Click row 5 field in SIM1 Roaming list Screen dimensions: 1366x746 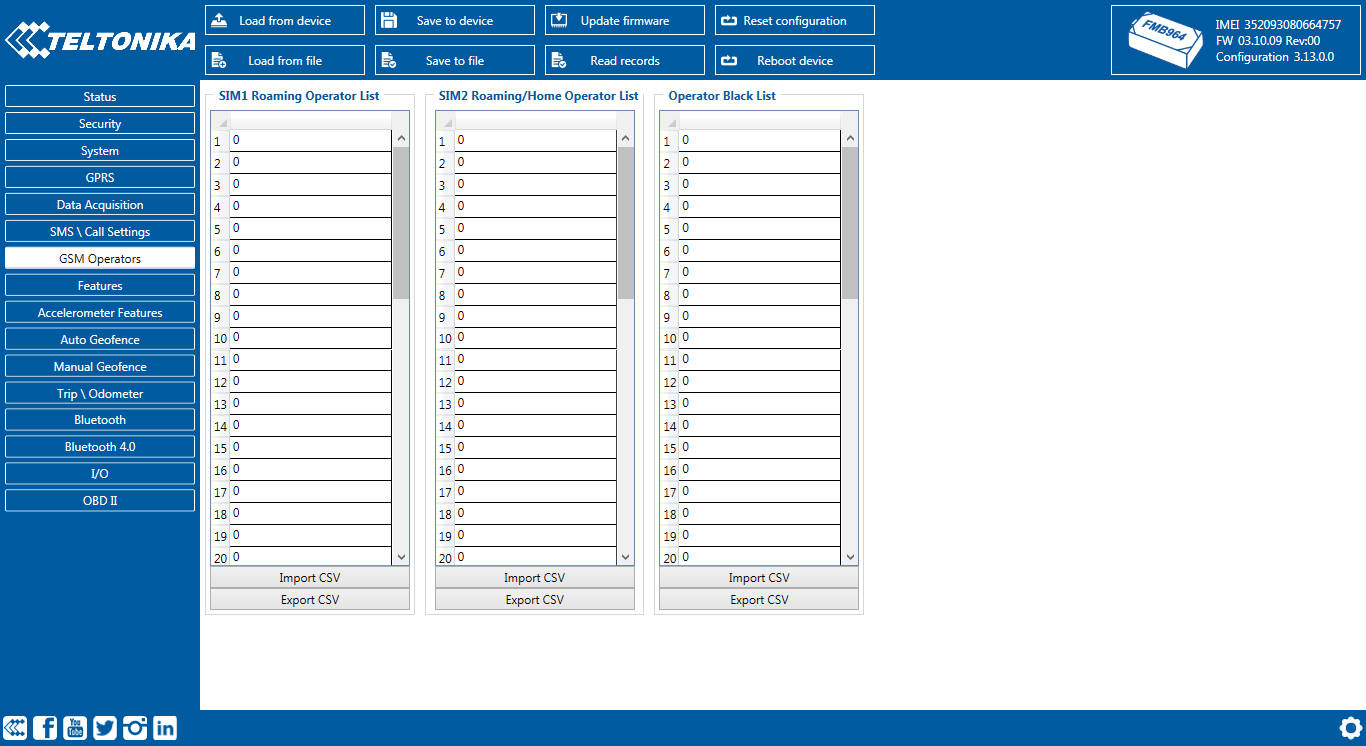coord(310,229)
